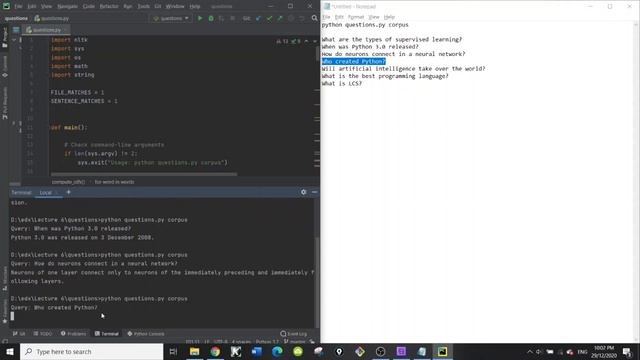Click the "FILE_MATCHES = 1" code line
The width and height of the screenshot is (640, 360).
click(77, 93)
